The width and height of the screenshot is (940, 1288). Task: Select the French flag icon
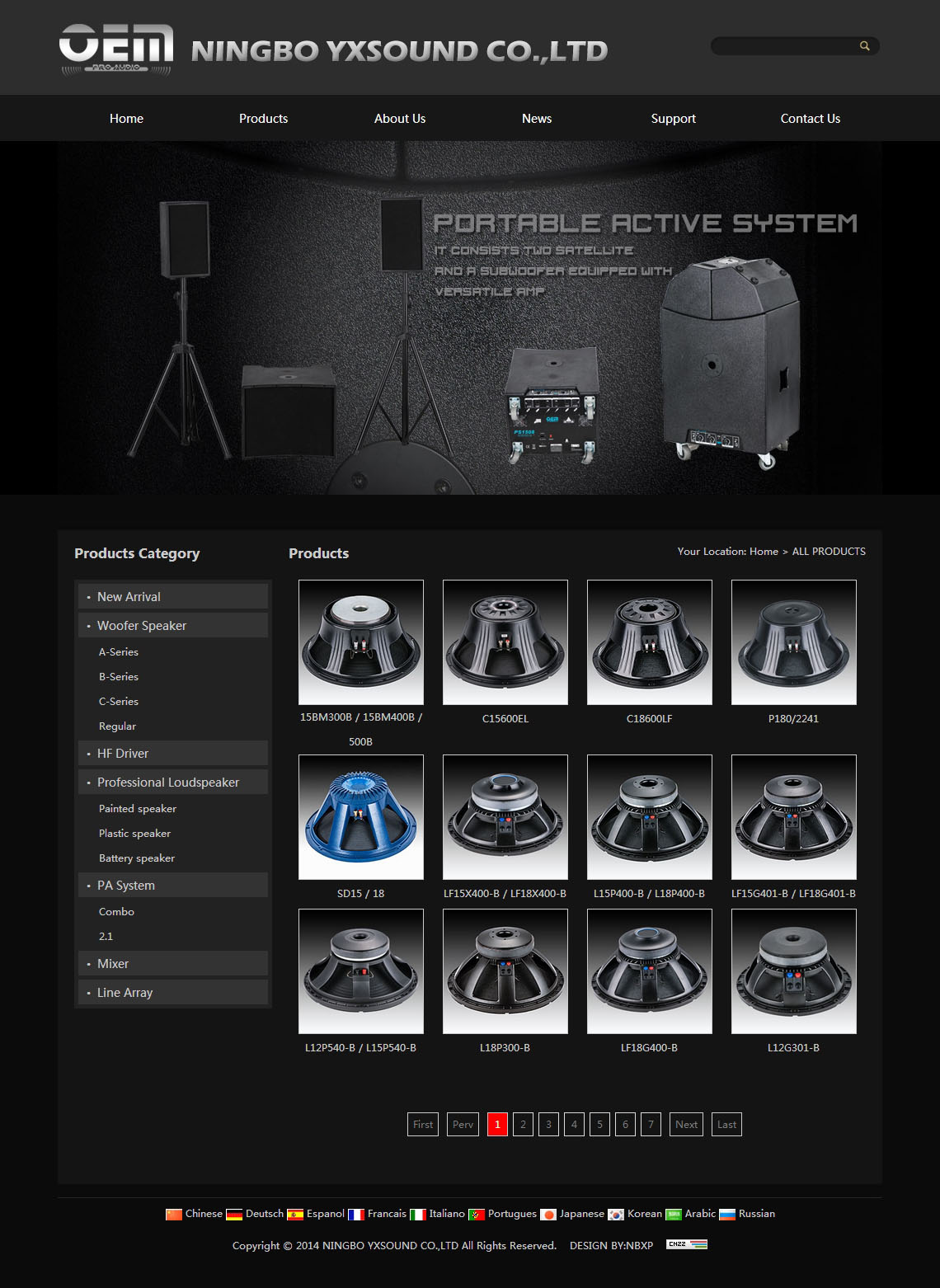[356, 1215]
